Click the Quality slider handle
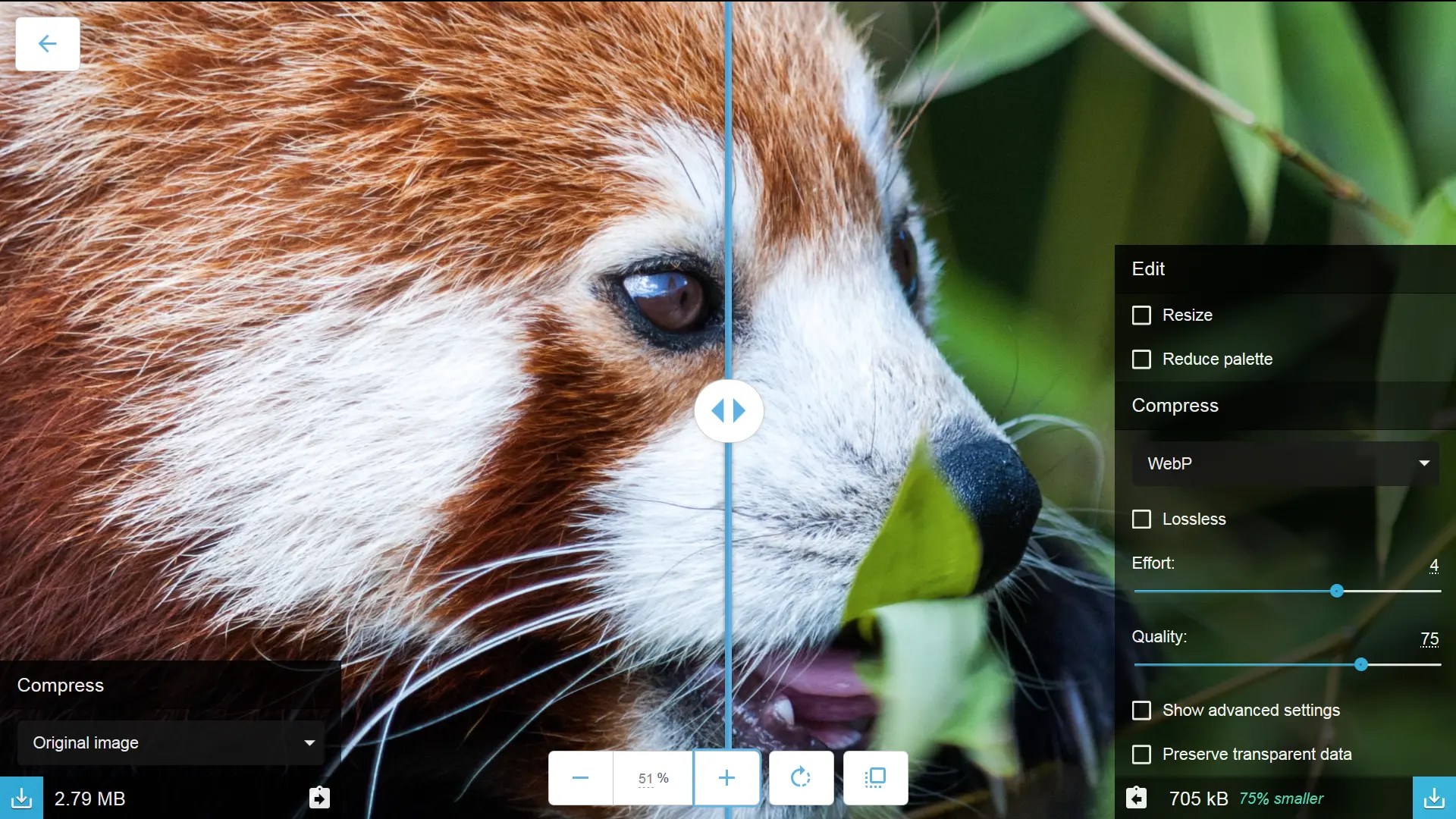This screenshot has height=819, width=1456. click(1361, 664)
